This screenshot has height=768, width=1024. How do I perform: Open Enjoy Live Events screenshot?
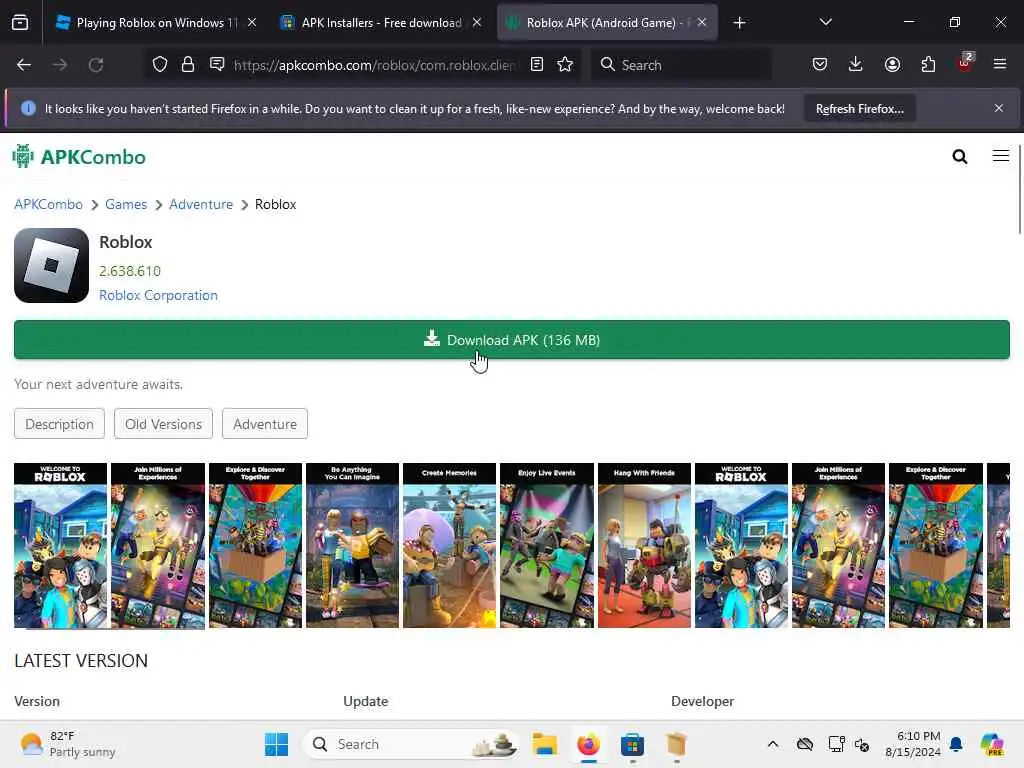pyautogui.click(x=547, y=545)
